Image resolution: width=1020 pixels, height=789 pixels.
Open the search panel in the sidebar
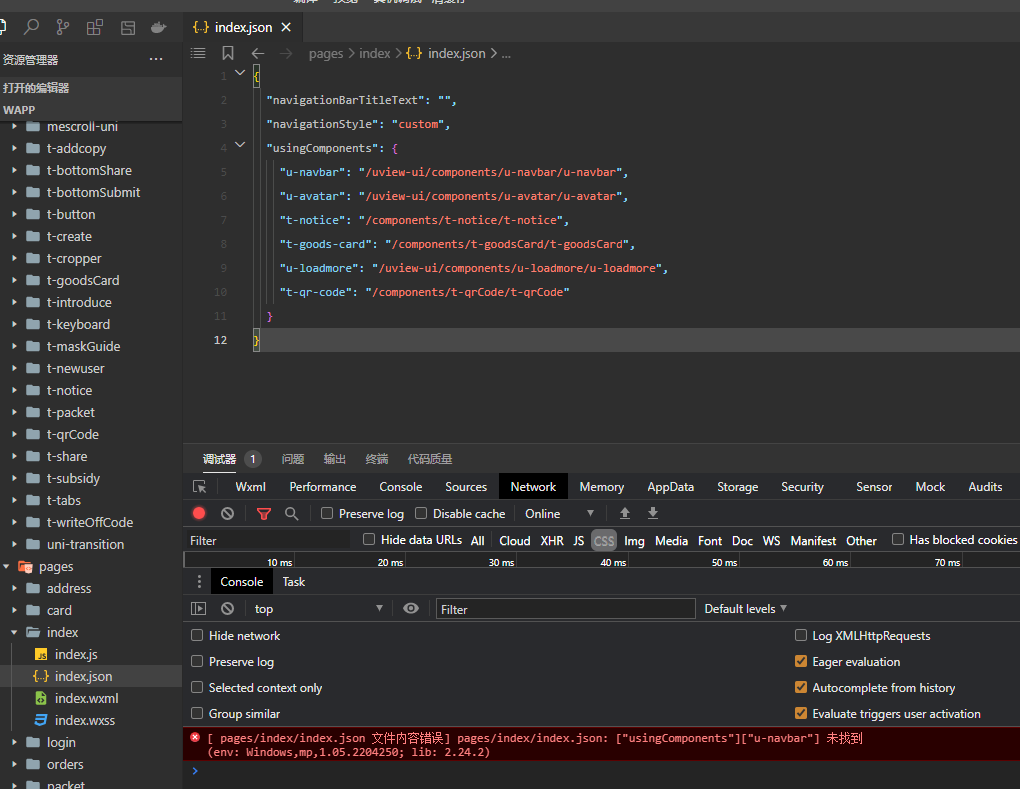31,27
